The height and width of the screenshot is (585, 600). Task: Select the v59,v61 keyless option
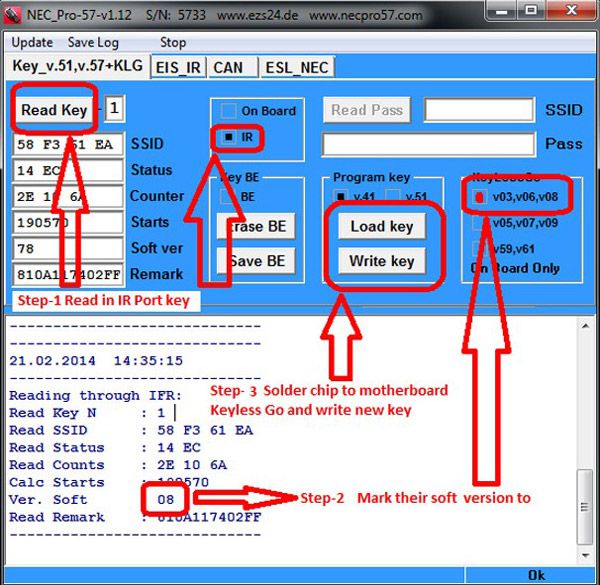479,249
